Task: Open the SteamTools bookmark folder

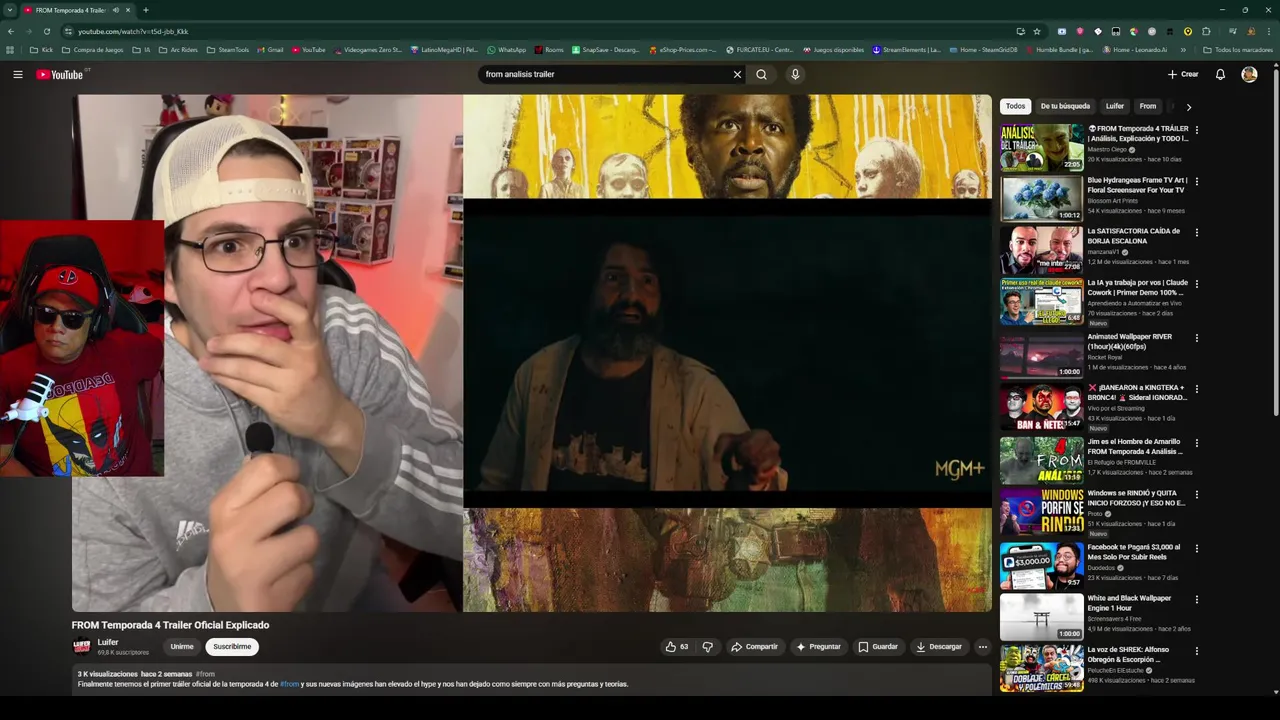Action: tap(228, 49)
